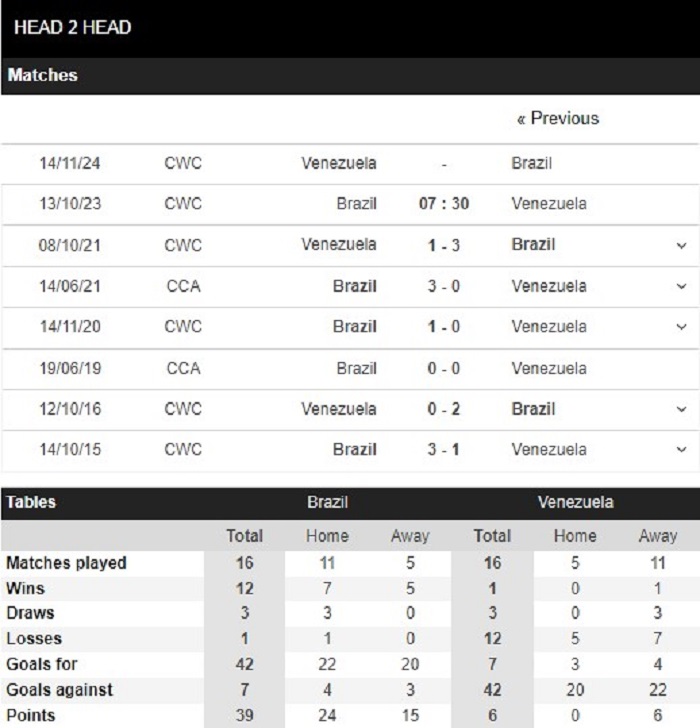Open Venezuela team in the 14/11/24 fixture
Image resolution: width=700 pixels, height=728 pixels.
click(338, 163)
